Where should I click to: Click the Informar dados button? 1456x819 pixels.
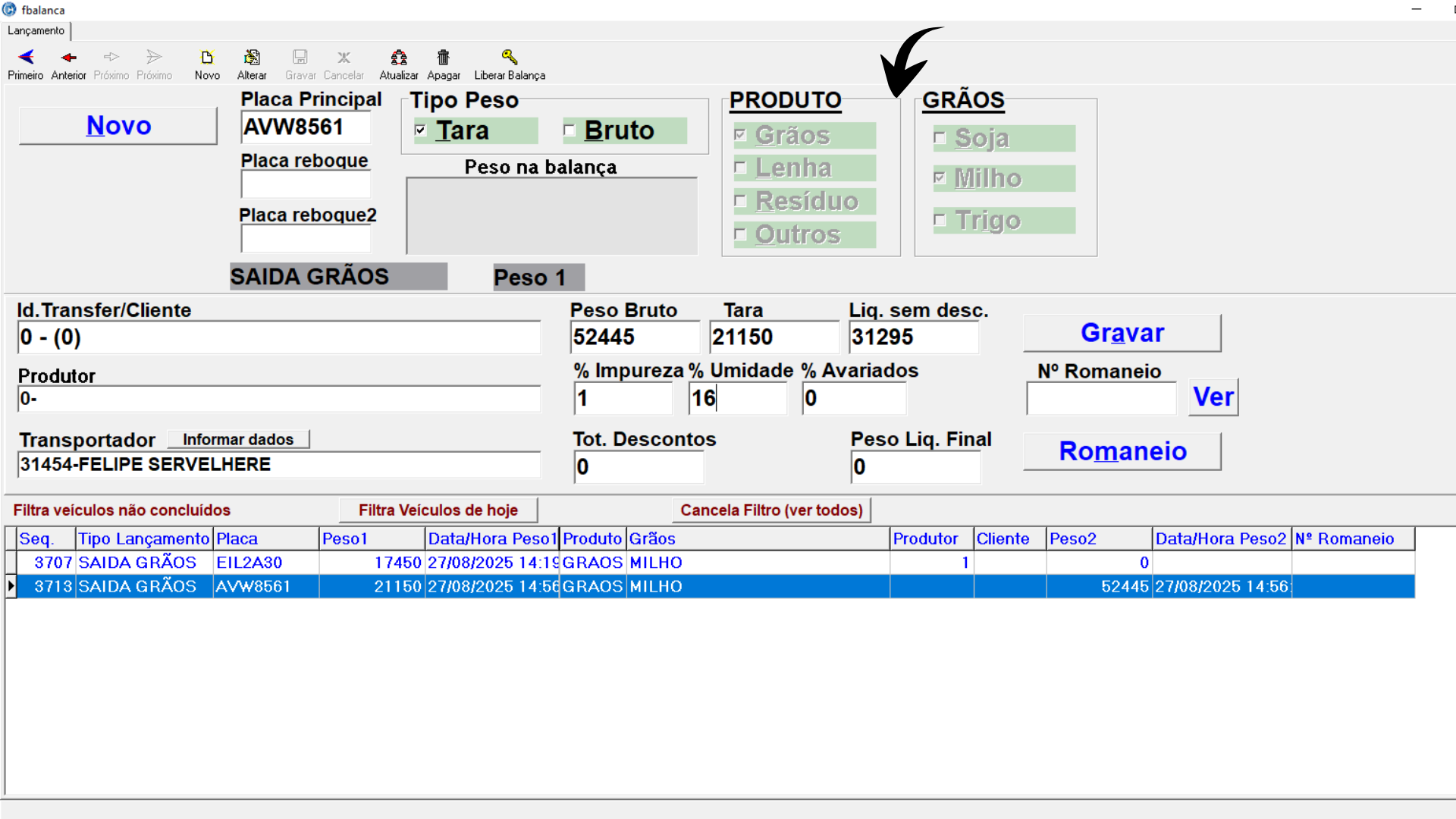coord(238,440)
